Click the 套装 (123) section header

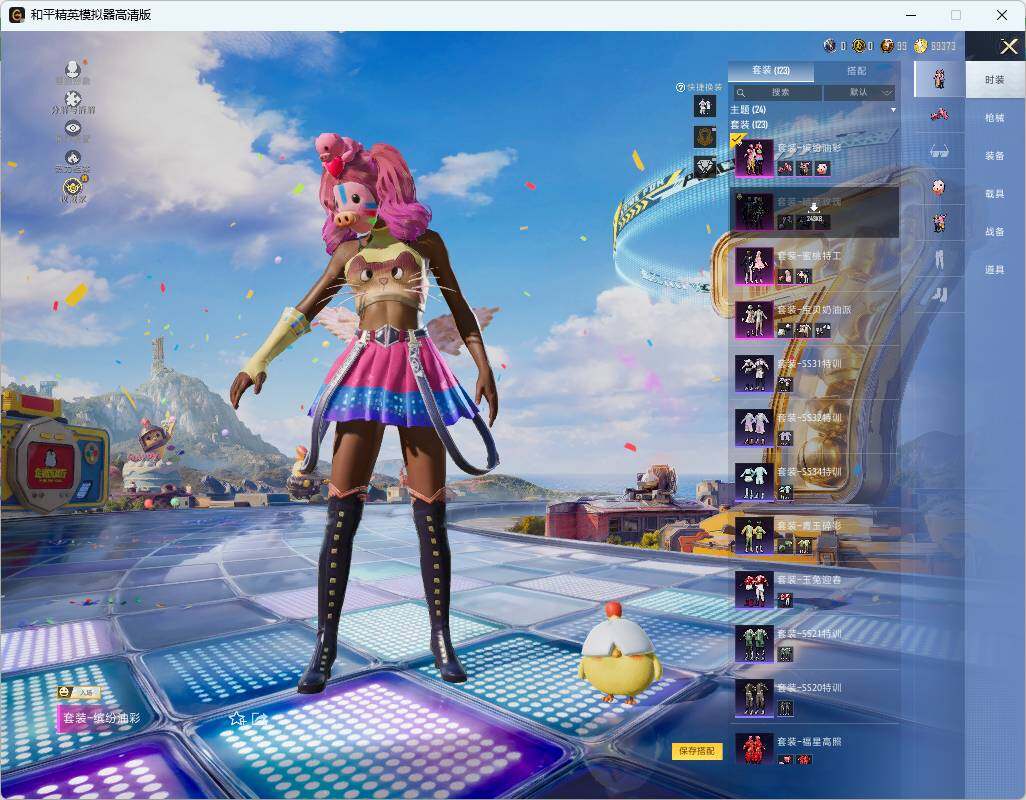[749, 124]
